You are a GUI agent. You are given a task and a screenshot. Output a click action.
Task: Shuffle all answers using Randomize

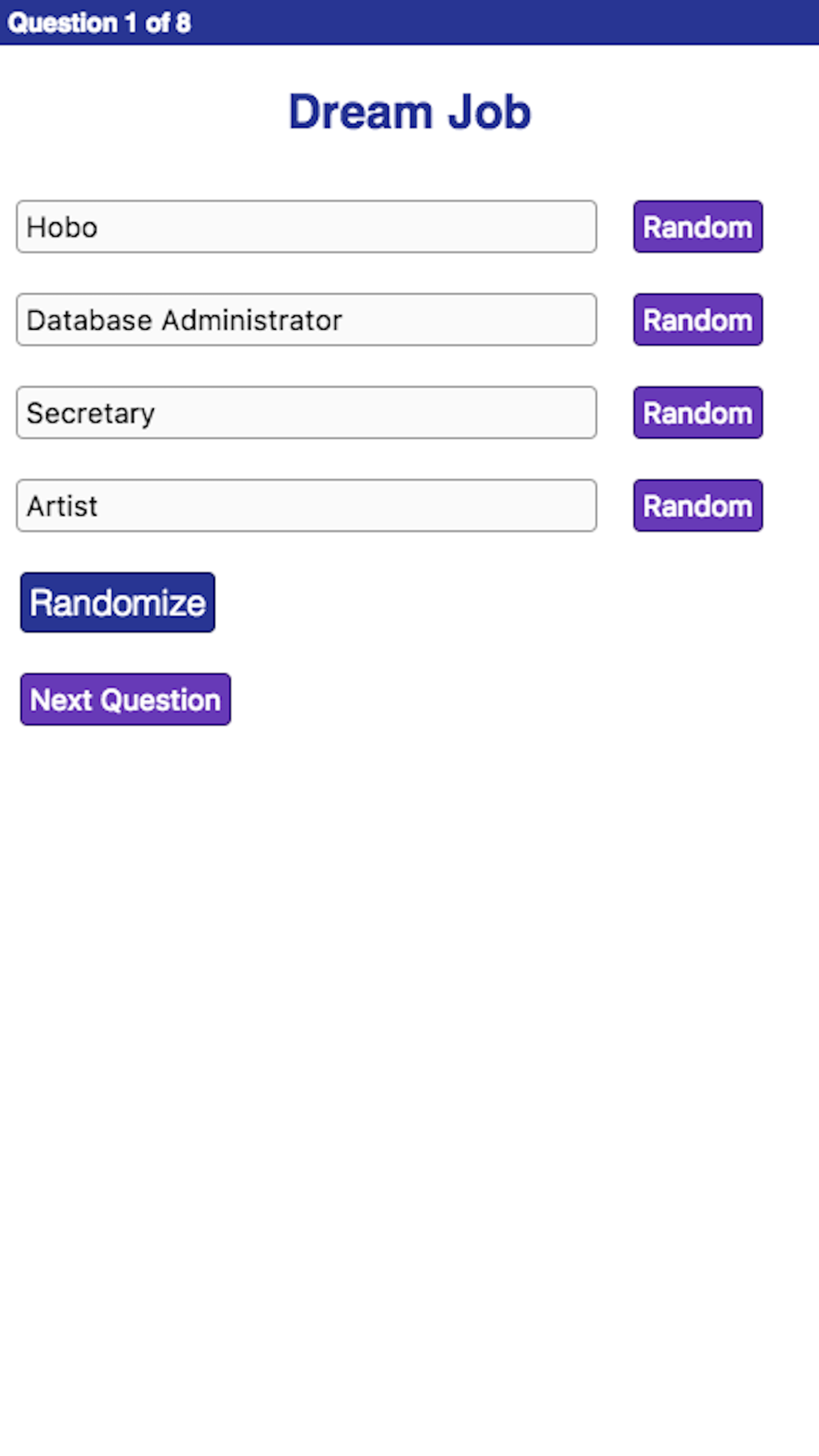[118, 603]
